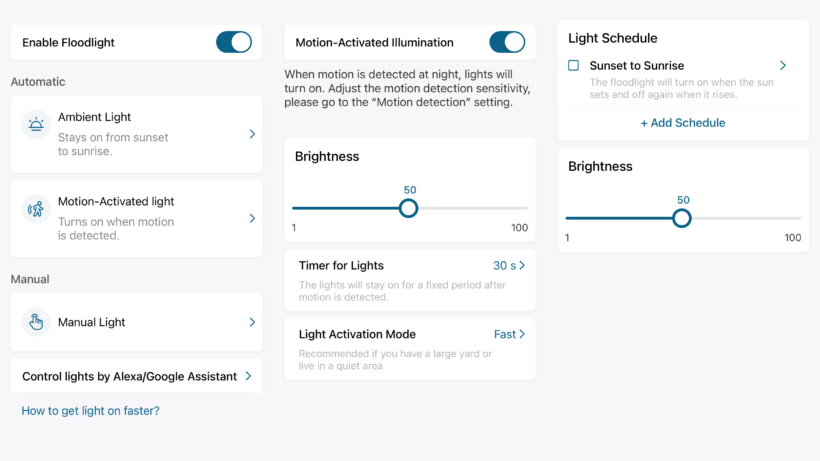
Task: Check the Sunset to Sunrise checkbox
Action: pos(574,65)
